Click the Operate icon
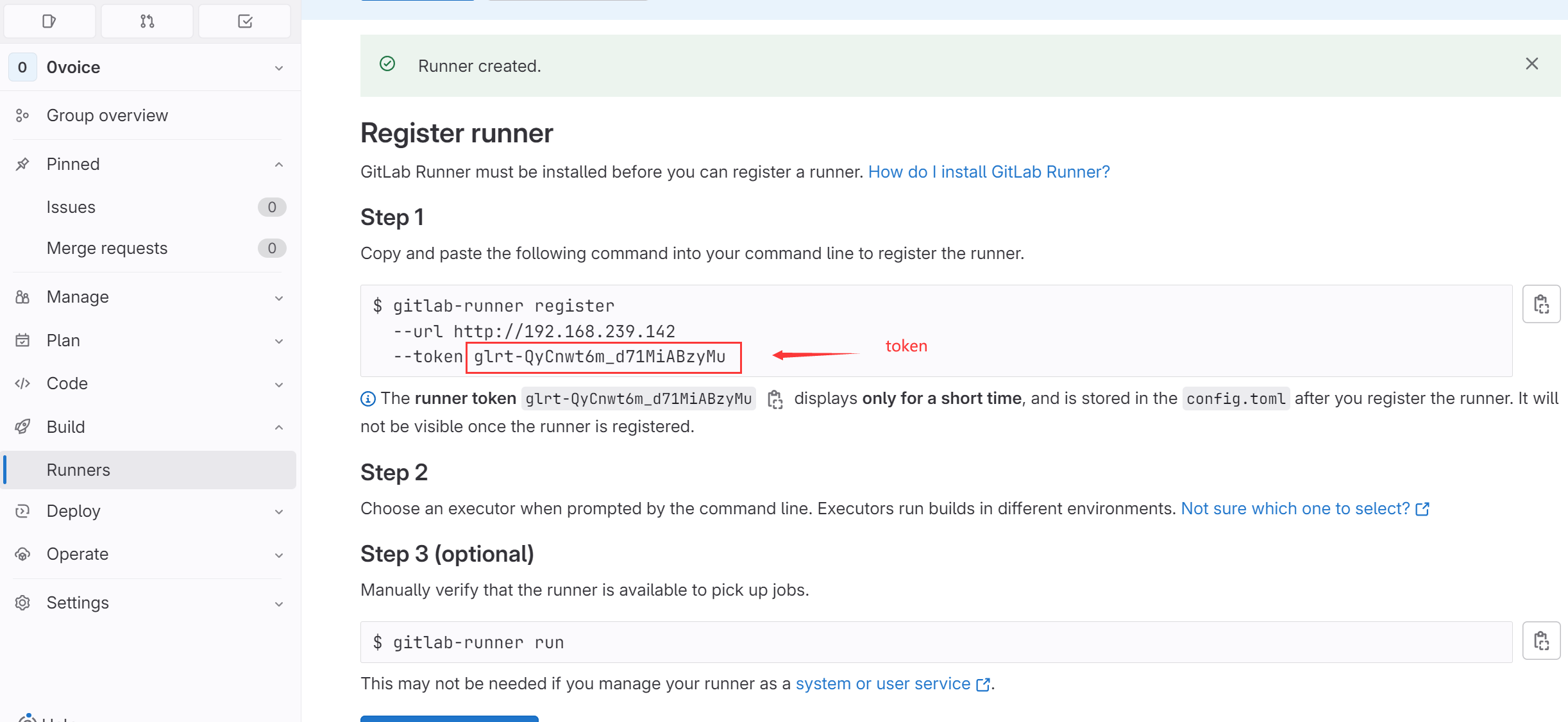The image size is (1568, 722). [x=22, y=554]
